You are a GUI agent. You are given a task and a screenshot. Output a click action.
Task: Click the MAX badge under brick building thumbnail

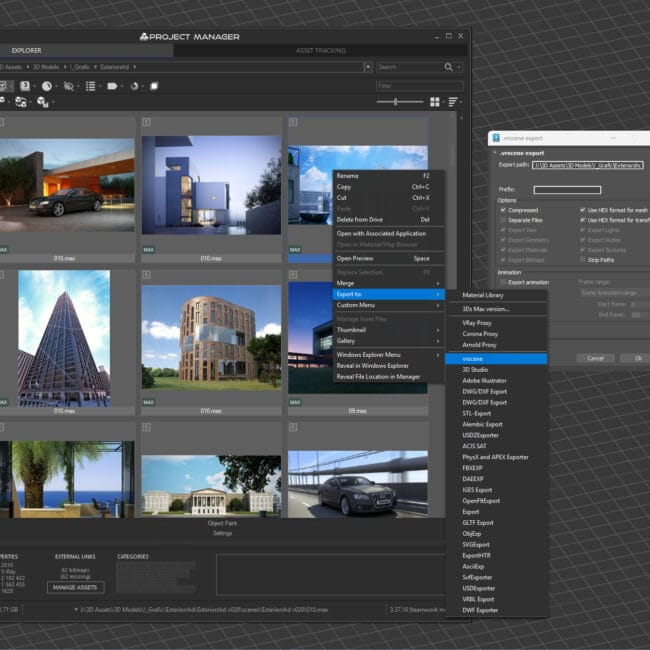click(x=148, y=402)
